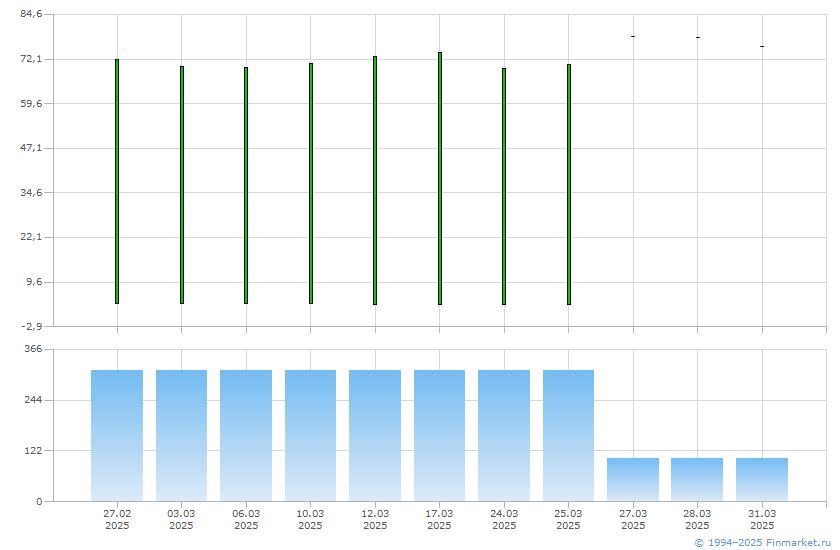Screen dimensions: 840x550
Task: Click the green price bar for 25.03 2025
Action: tap(569, 184)
